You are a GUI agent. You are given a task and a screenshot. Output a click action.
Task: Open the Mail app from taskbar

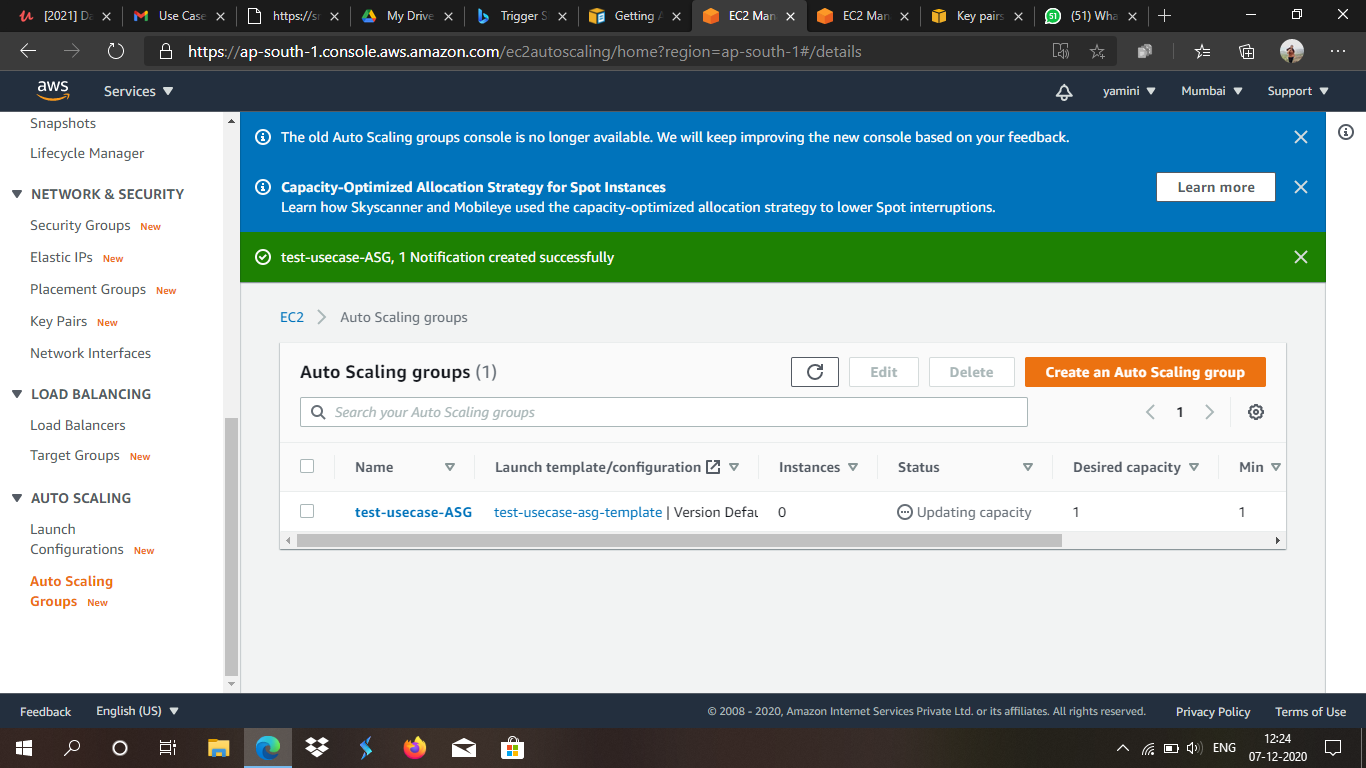pyautogui.click(x=463, y=748)
